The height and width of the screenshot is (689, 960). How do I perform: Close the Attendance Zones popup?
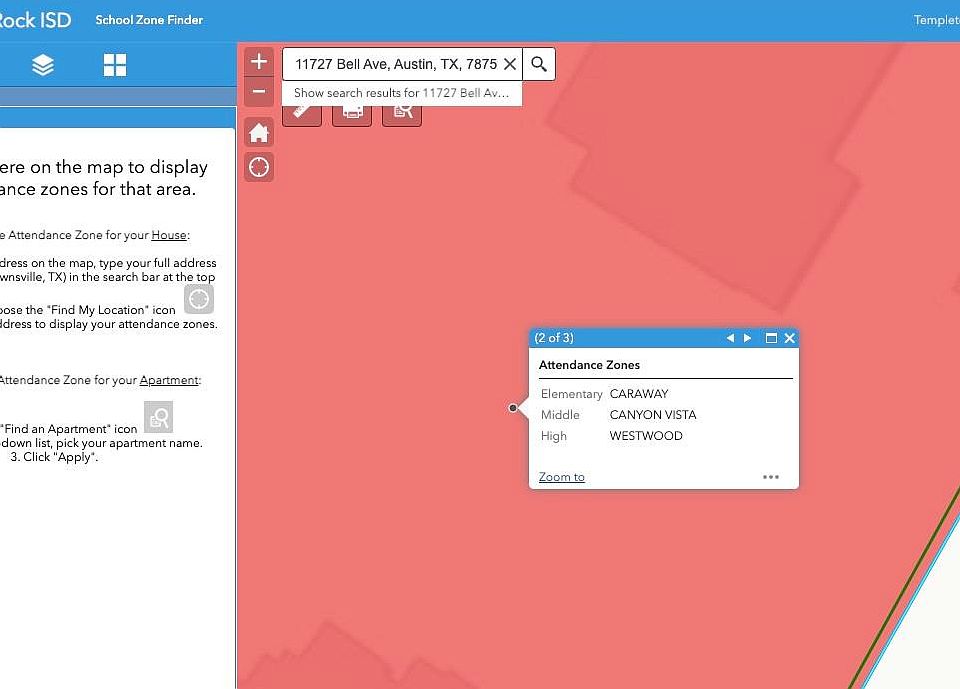point(790,338)
